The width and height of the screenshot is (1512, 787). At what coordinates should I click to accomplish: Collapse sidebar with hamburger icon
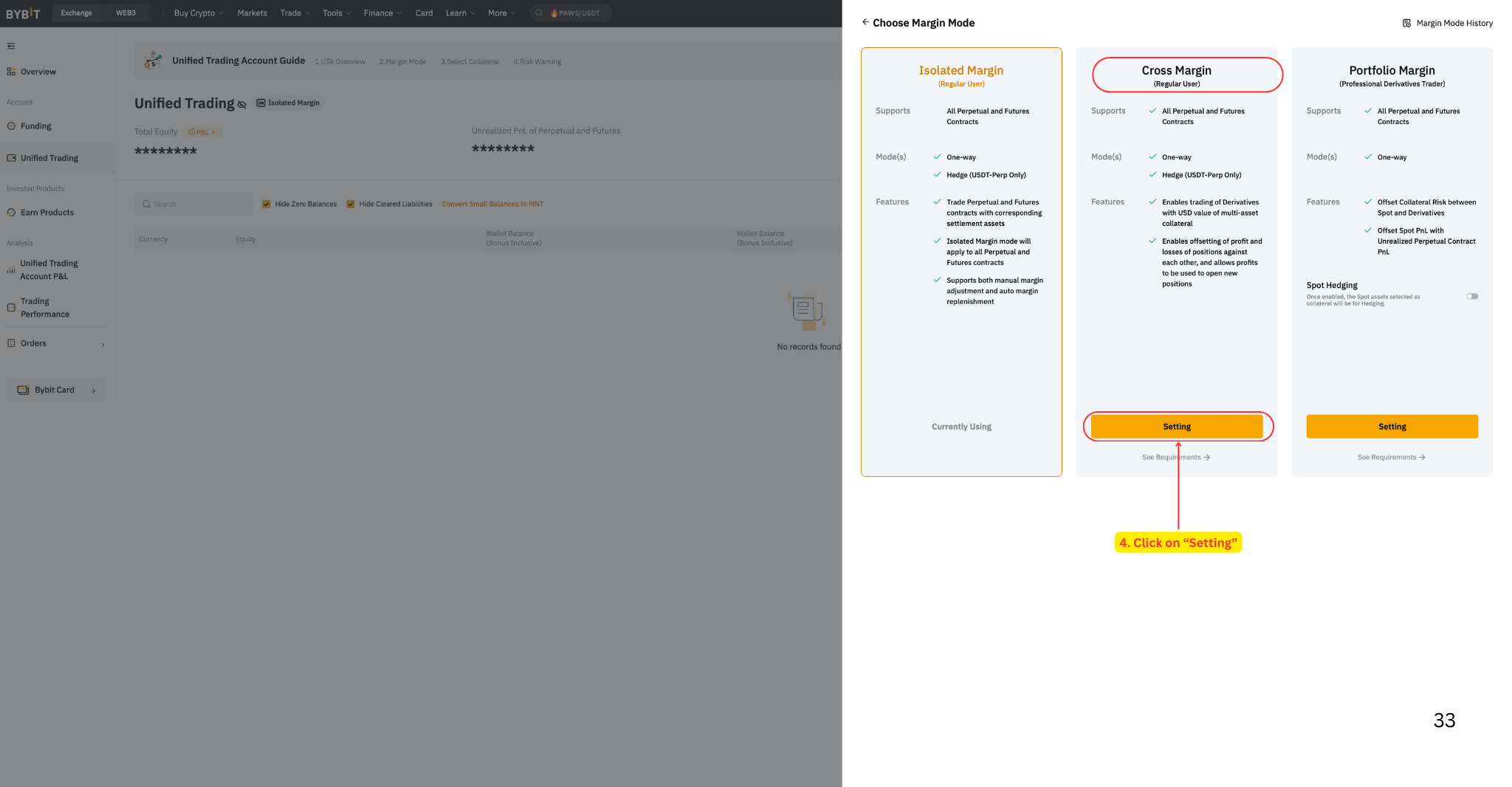pyautogui.click(x=11, y=46)
